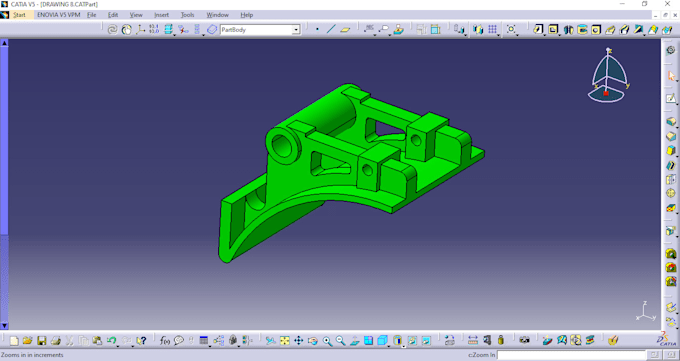Click the Update All swirl icon
Image resolution: width=680 pixels, height=361 pixels.
click(x=112, y=30)
